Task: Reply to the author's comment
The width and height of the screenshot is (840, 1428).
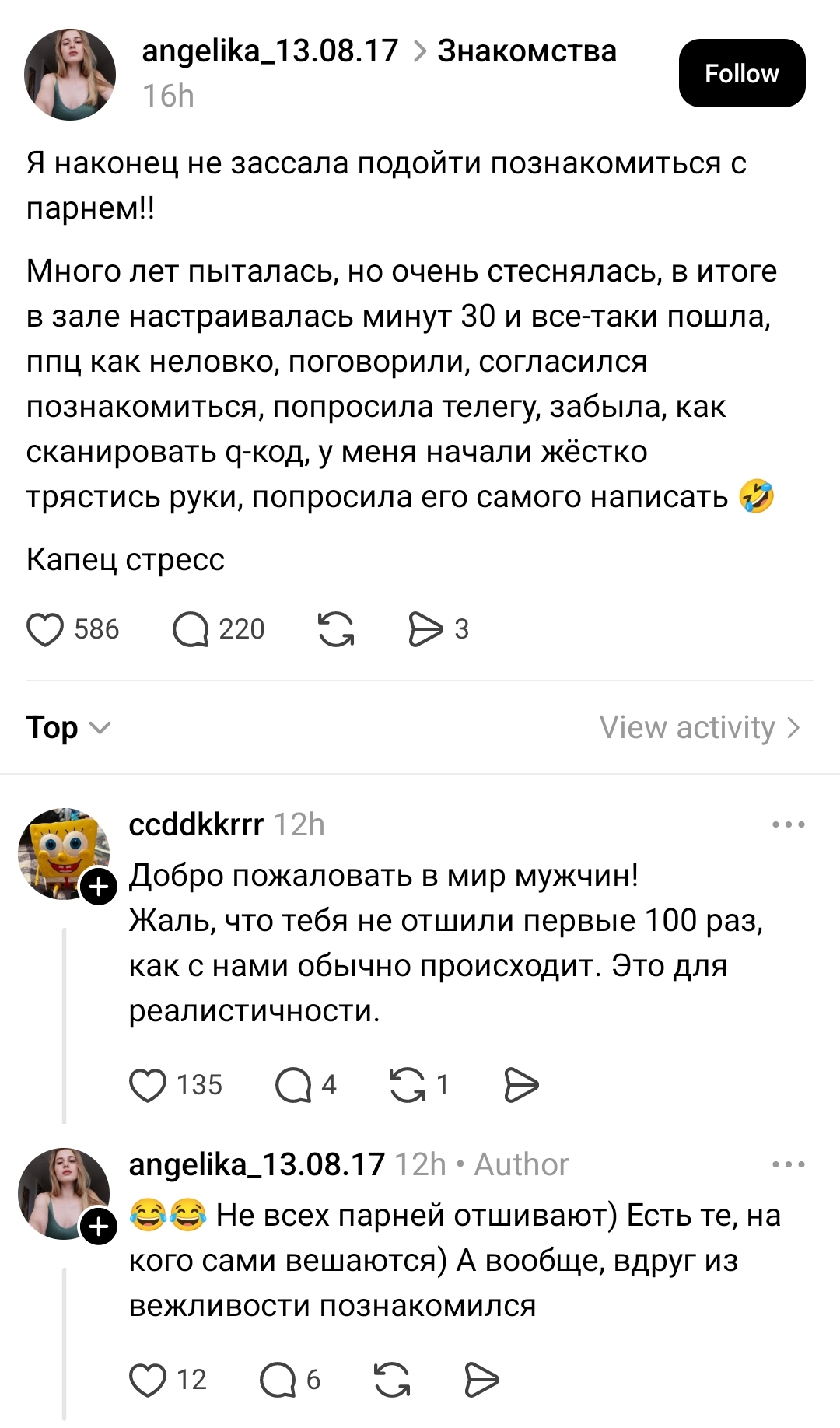Action: [278, 1380]
